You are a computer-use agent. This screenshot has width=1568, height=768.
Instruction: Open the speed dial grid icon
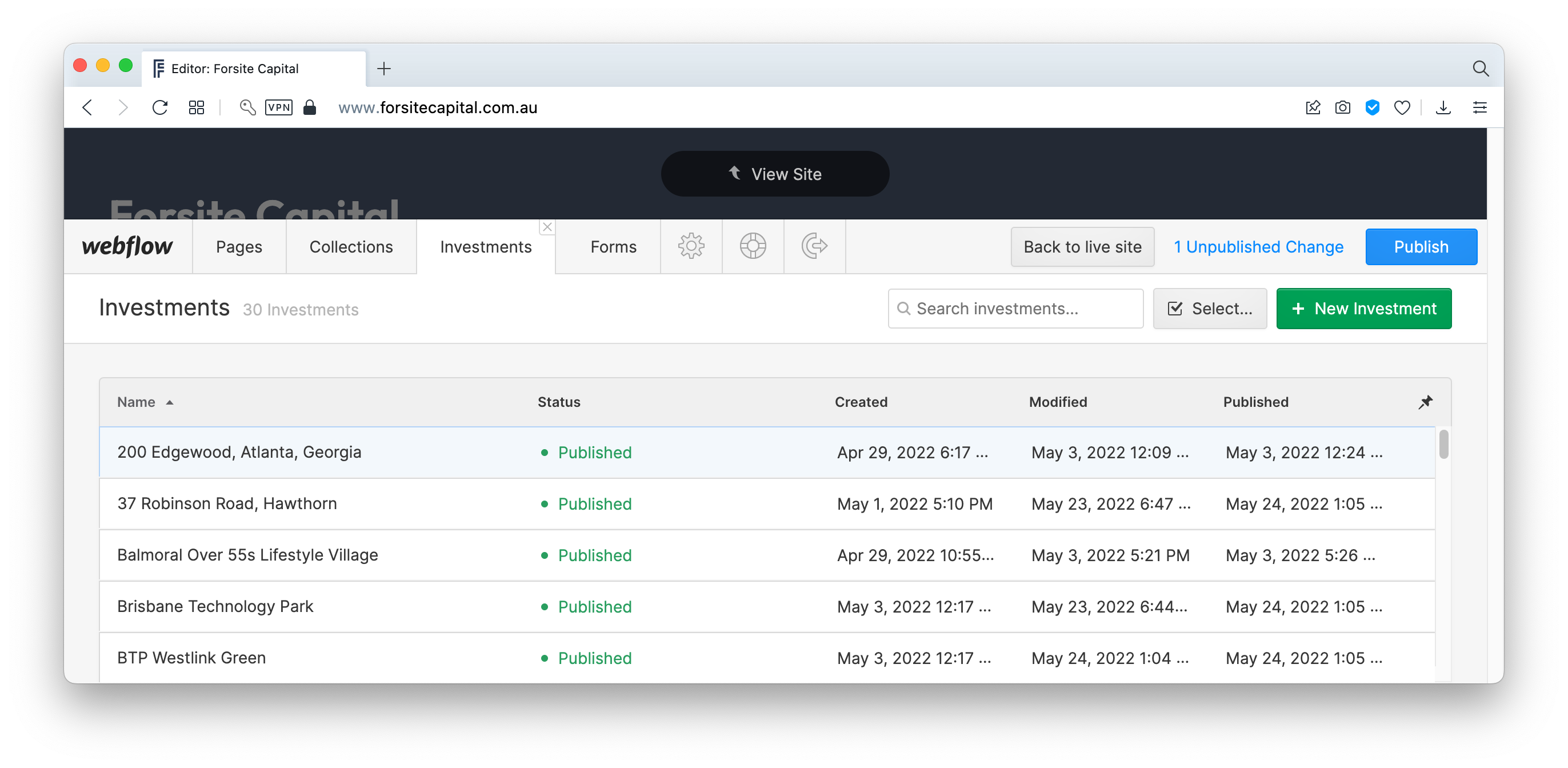click(x=196, y=108)
